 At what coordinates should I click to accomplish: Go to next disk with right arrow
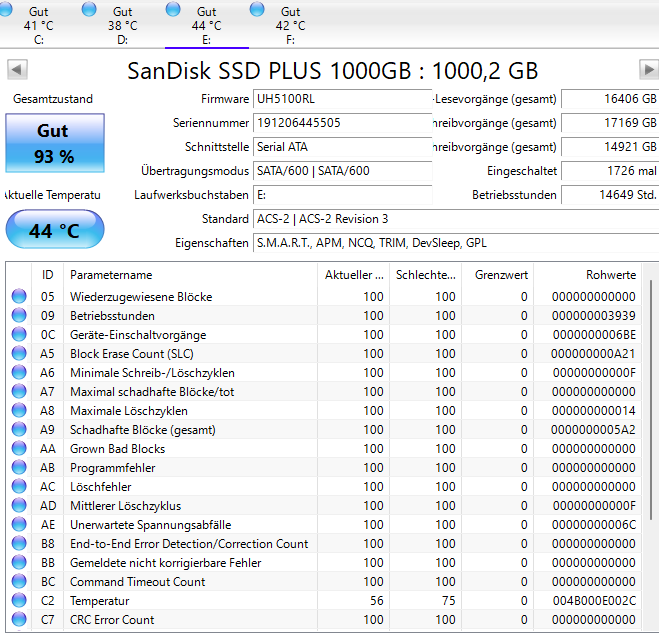point(648,69)
